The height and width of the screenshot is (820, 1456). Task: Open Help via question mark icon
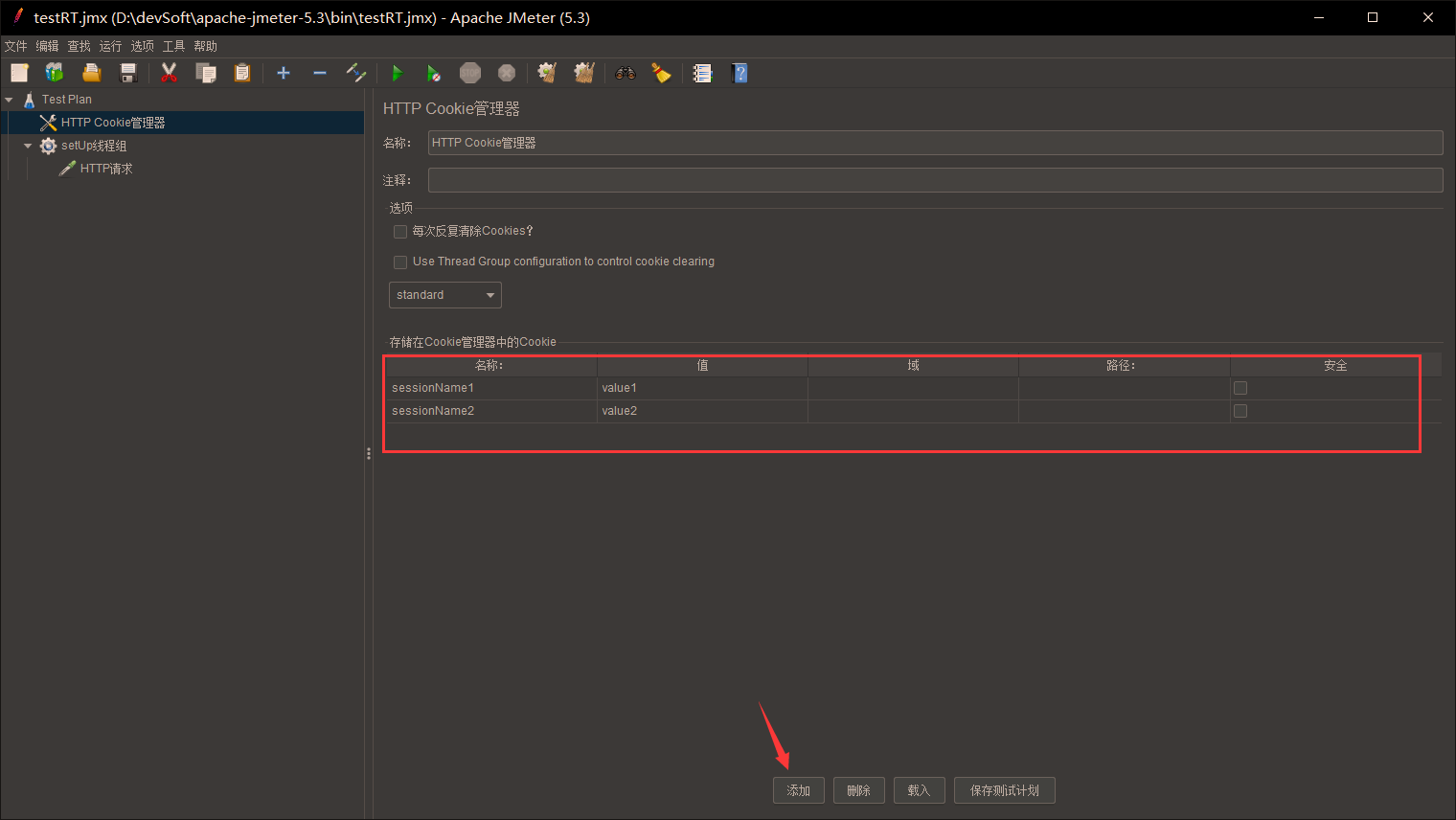click(739, 73)
